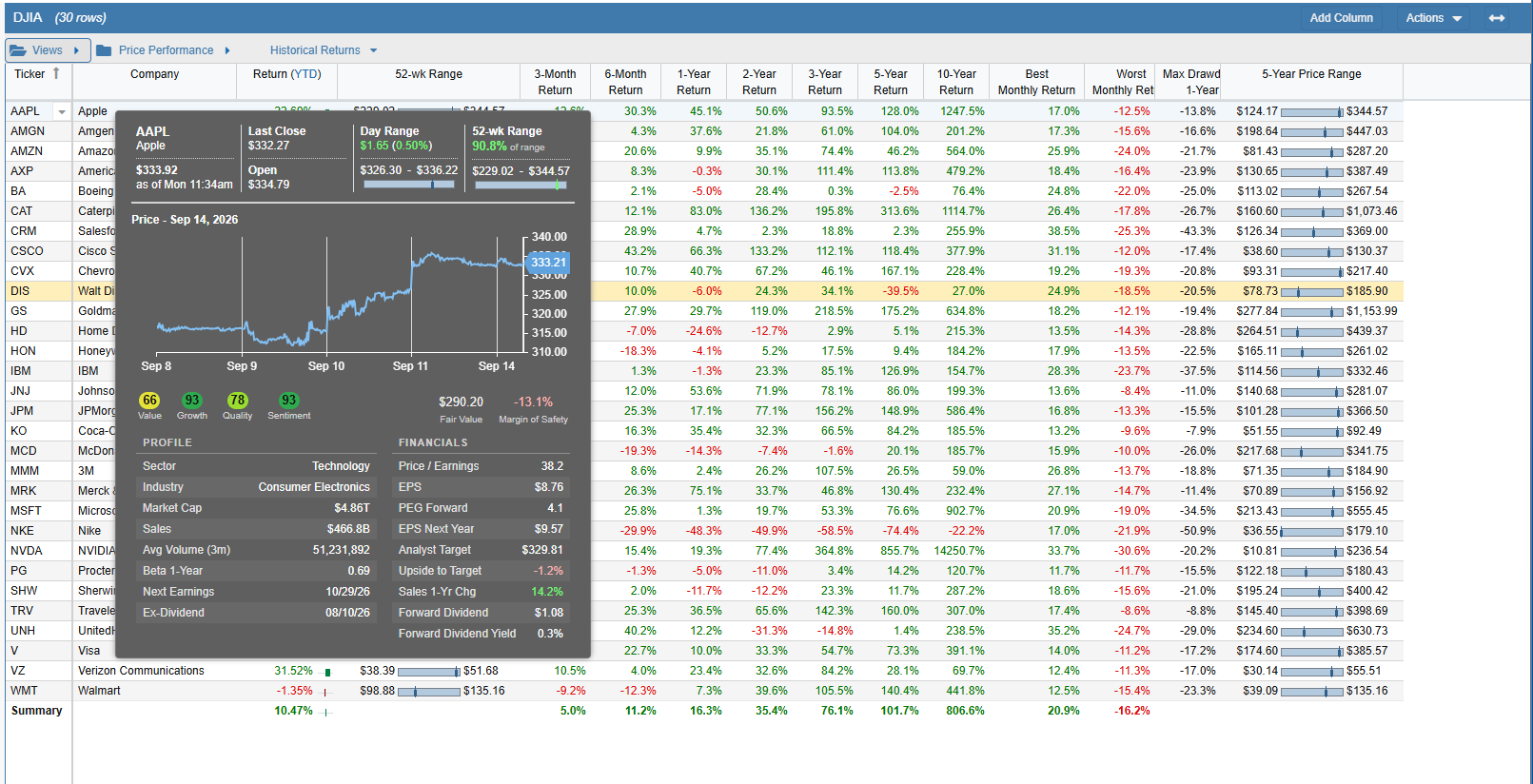Click Margin of Safety -13.1%
This screenshot has width=1533, height=784.
click(533, 402)
